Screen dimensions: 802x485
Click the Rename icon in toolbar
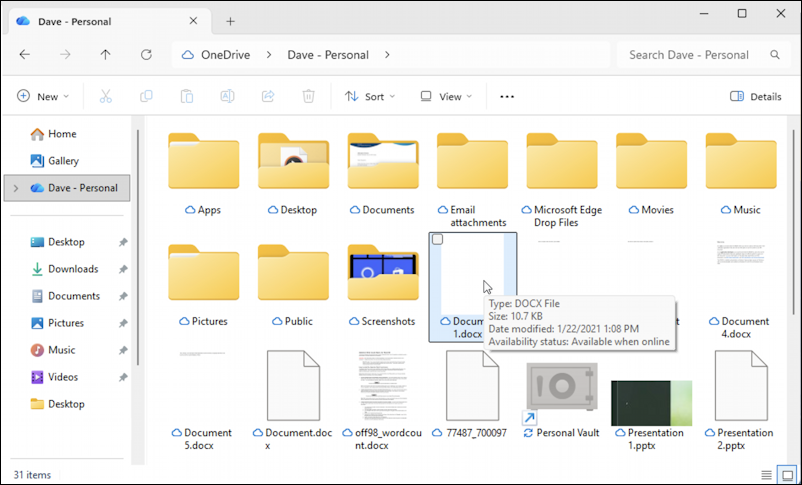pos(227,96)
